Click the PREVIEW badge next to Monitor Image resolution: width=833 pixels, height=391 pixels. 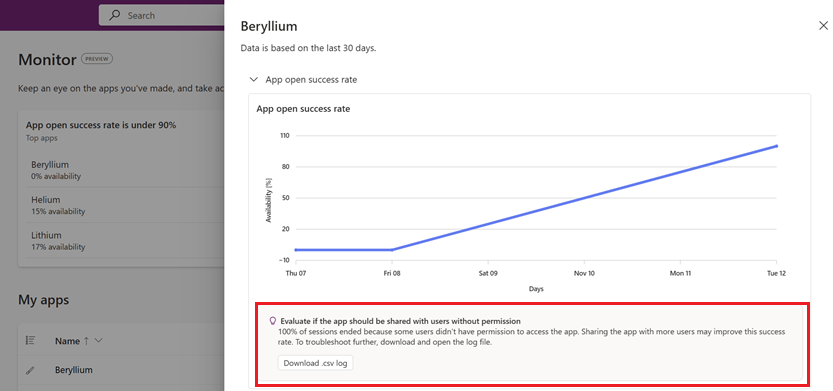(97, 59)
